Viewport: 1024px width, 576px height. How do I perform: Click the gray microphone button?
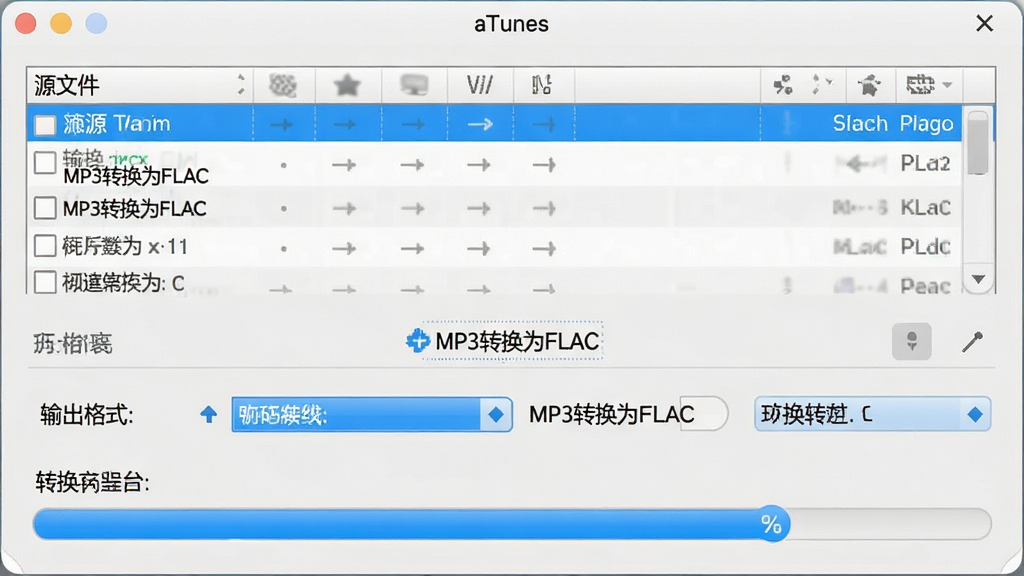(912, 341)
